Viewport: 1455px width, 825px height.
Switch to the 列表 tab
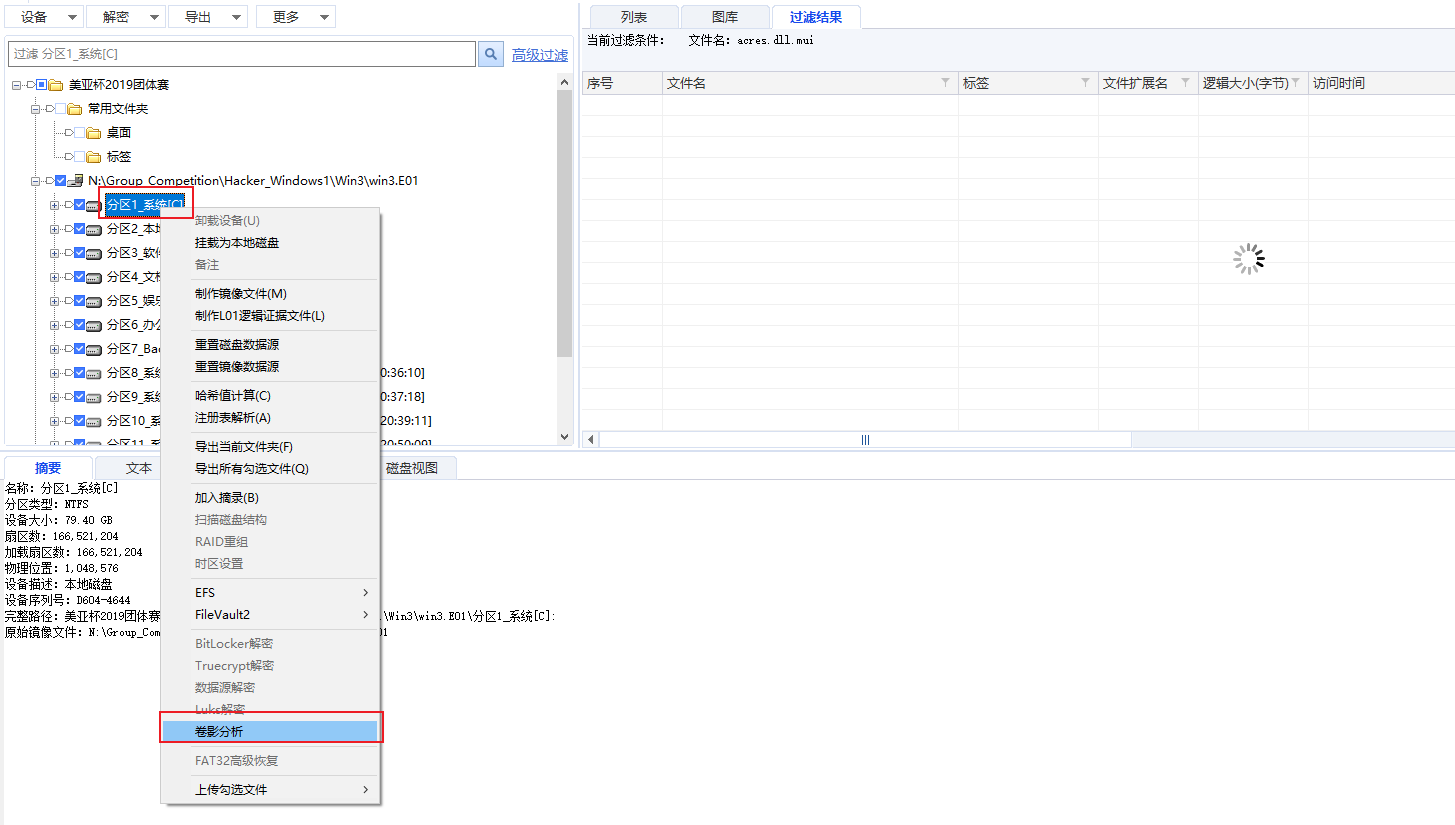[x=634, y=17]
